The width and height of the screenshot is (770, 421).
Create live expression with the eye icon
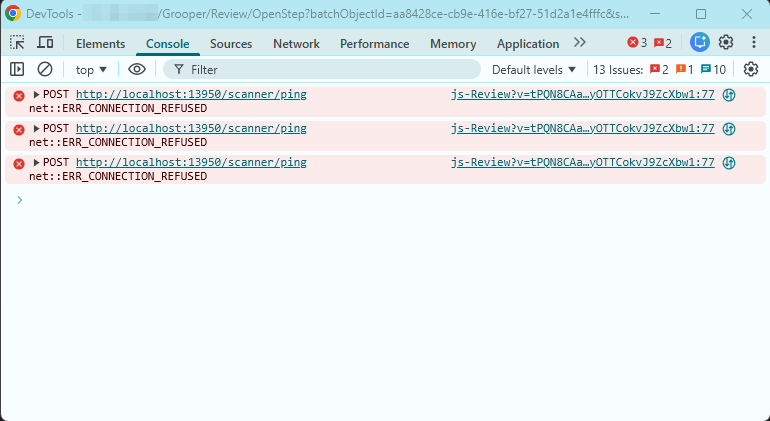pyautogui.click(x=137, y=69)
